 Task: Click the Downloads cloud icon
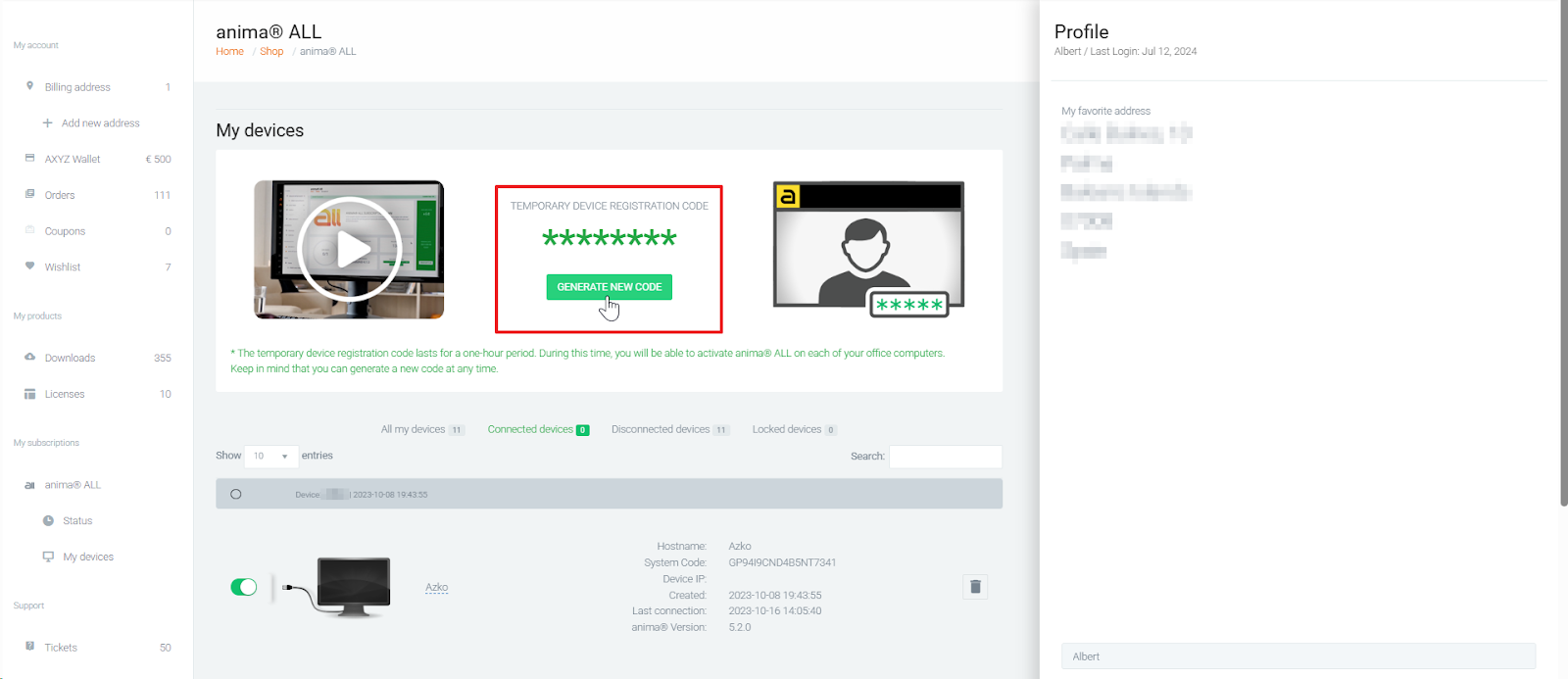coord(29,358)
